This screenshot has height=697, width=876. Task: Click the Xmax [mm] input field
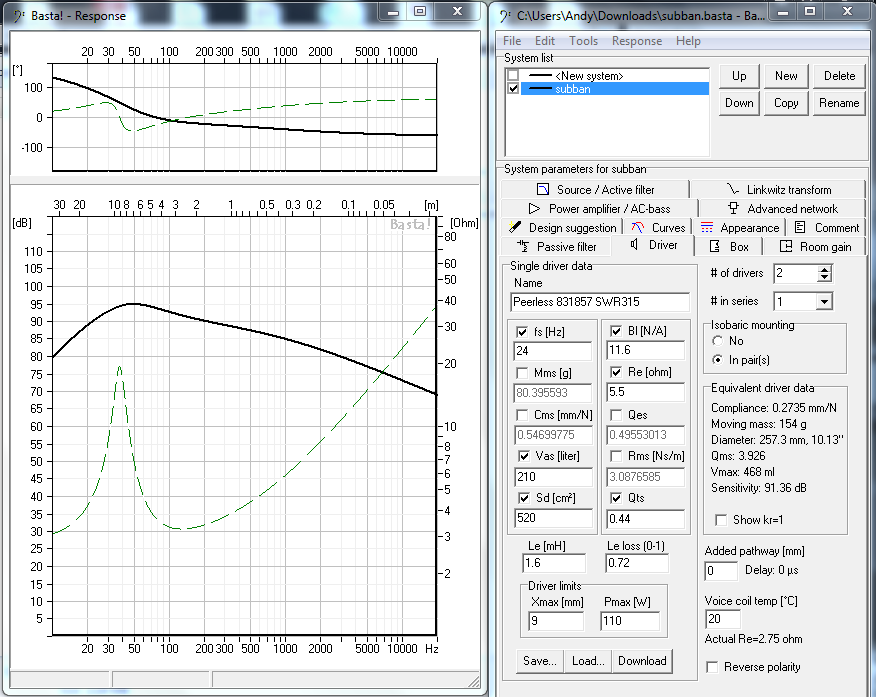(556, 621)
